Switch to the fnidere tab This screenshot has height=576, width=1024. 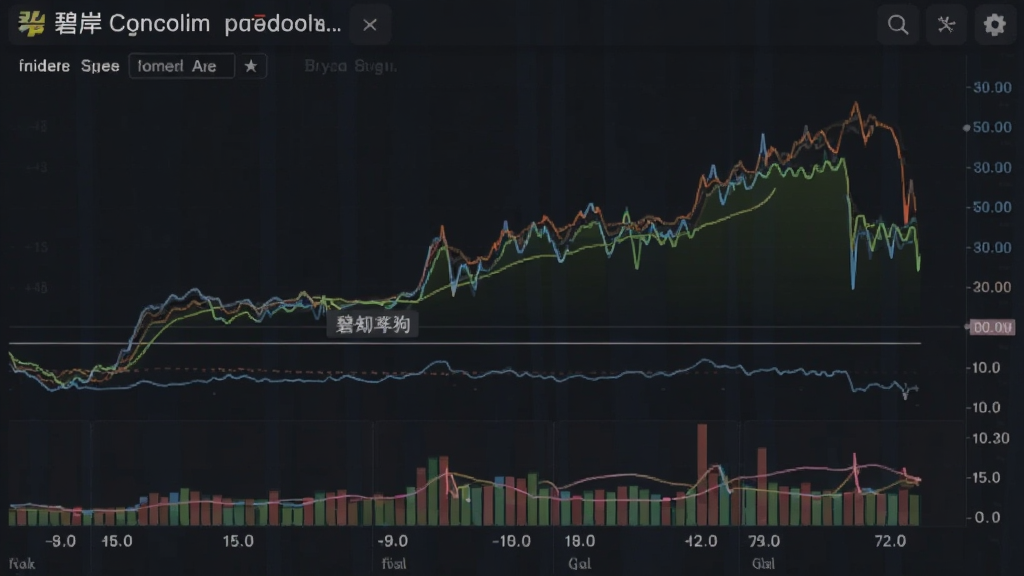(44, 66)
